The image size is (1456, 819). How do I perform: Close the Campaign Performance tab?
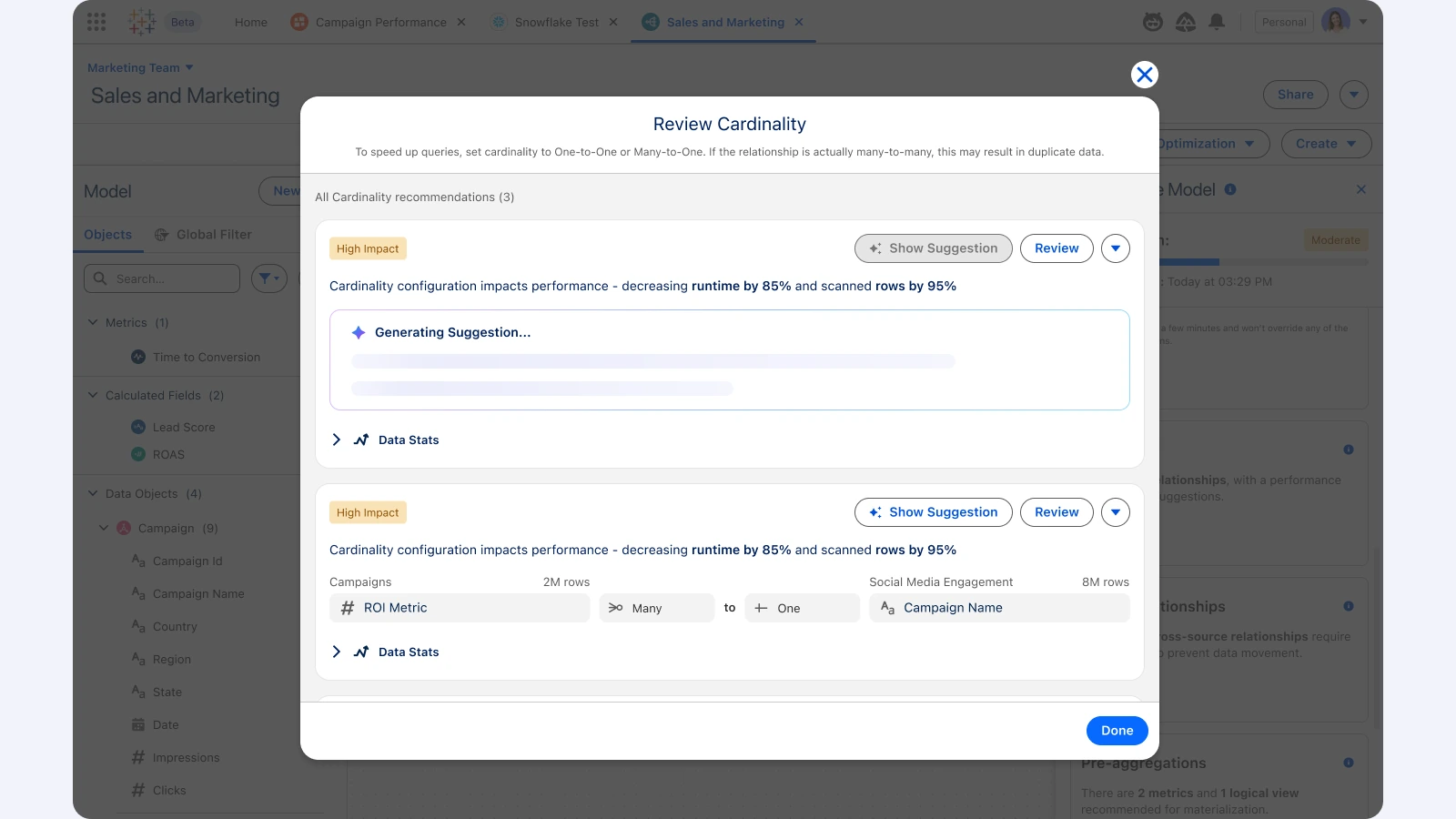pyautogui.click(x=461, y=22)
